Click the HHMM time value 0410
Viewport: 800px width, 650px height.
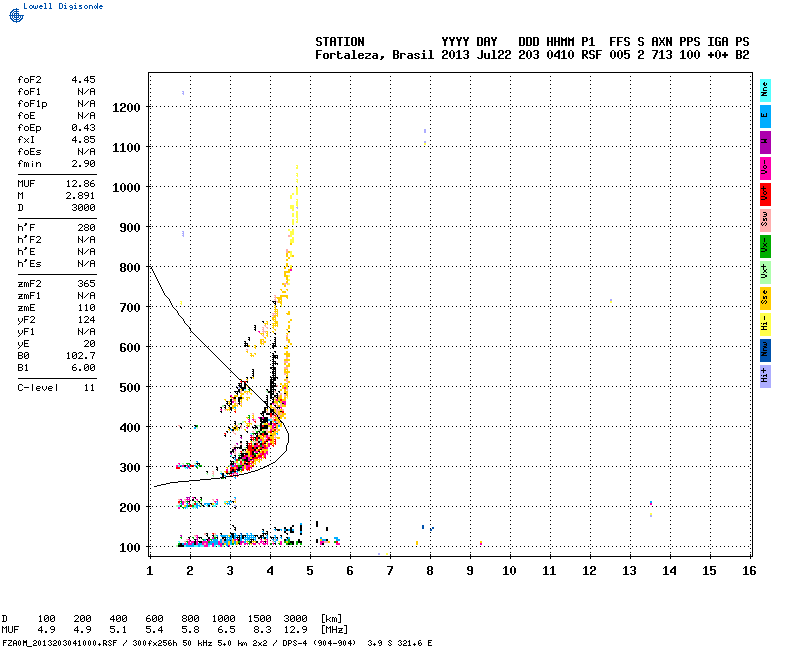[560, 55]
